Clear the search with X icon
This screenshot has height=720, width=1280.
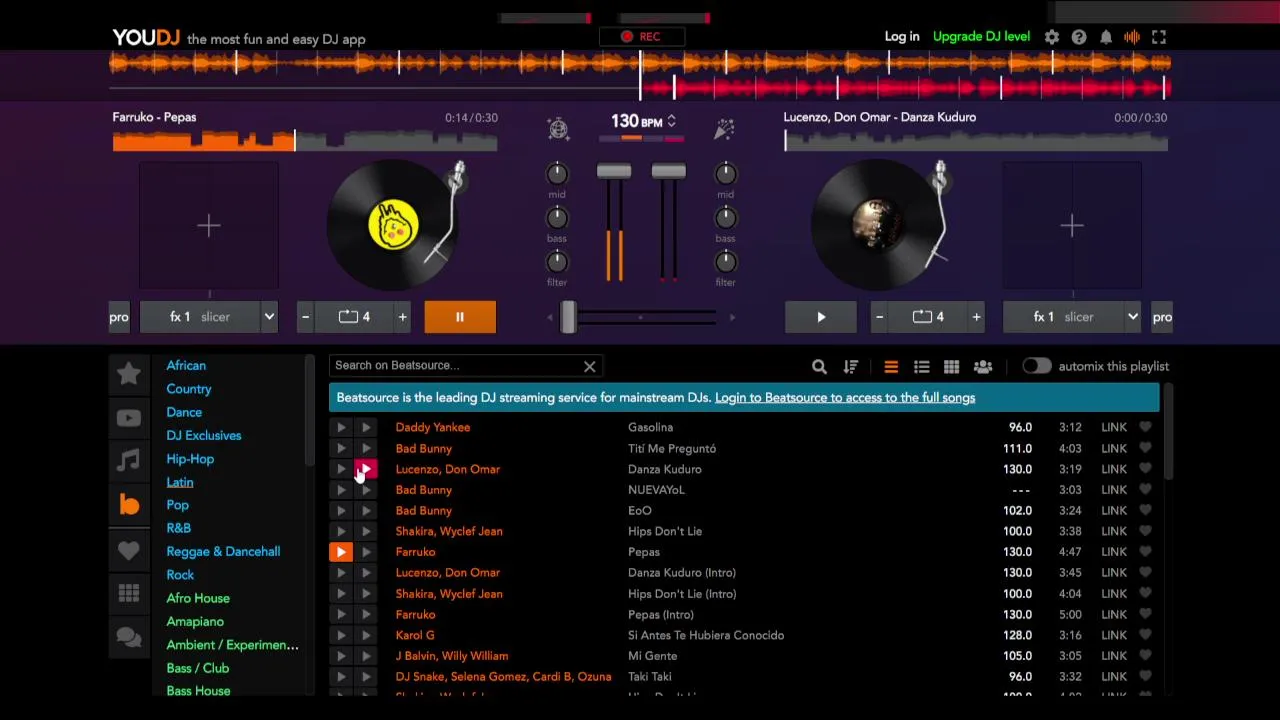590,366
